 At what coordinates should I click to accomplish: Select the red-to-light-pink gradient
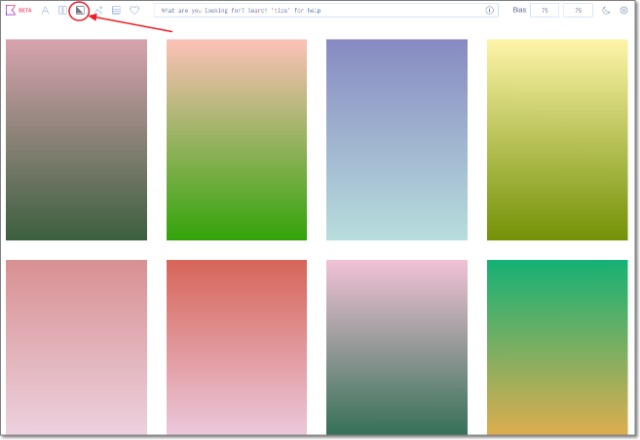pyautogui.click(x=237, y=346)
